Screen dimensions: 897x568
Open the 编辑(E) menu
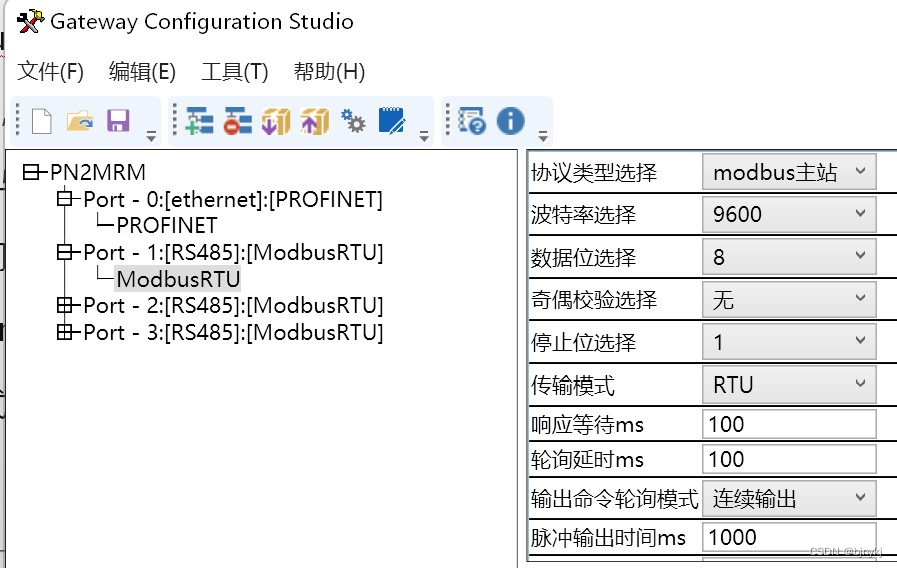point(142,72)
